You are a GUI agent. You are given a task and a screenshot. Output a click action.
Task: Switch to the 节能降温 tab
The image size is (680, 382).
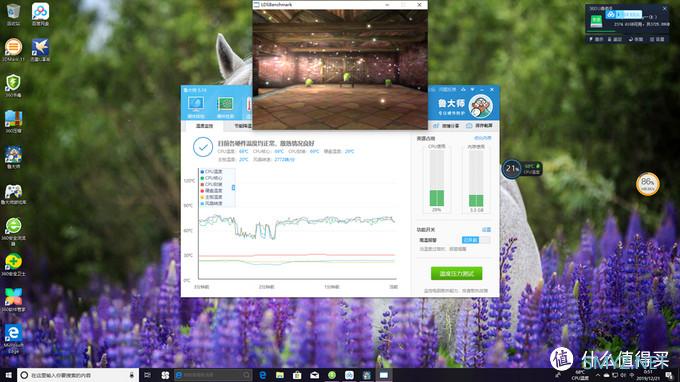coord(242,126)
